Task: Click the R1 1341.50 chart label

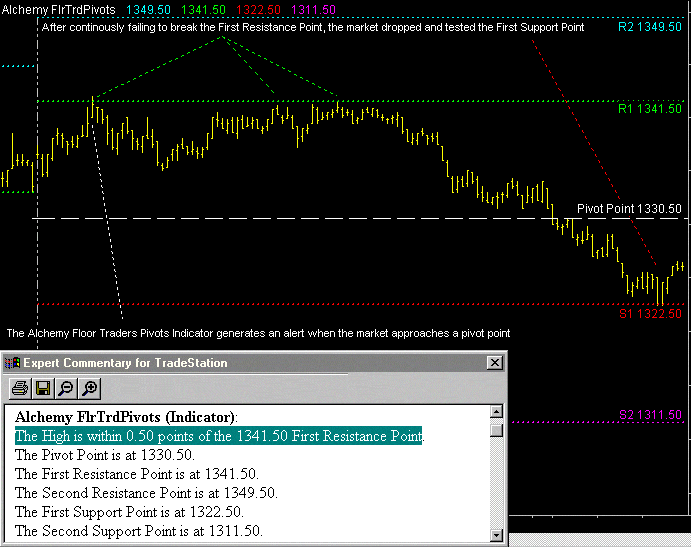Action: (650, 108)
